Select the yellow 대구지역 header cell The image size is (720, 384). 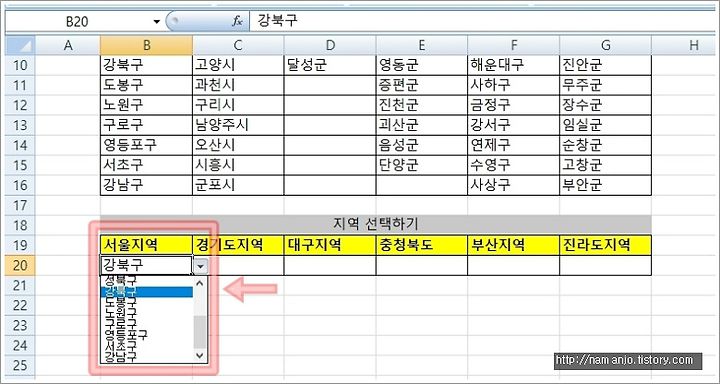[330, 245]
